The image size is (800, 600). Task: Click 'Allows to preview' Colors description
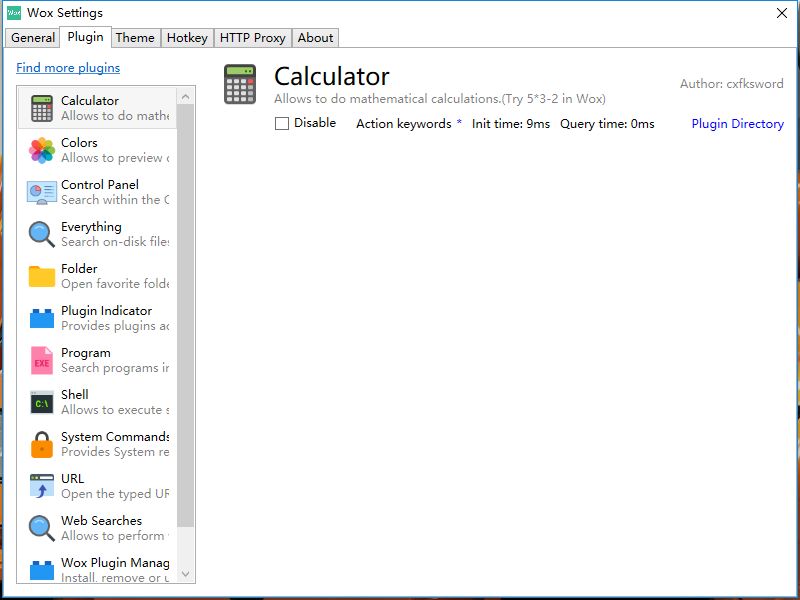[115, 158]
